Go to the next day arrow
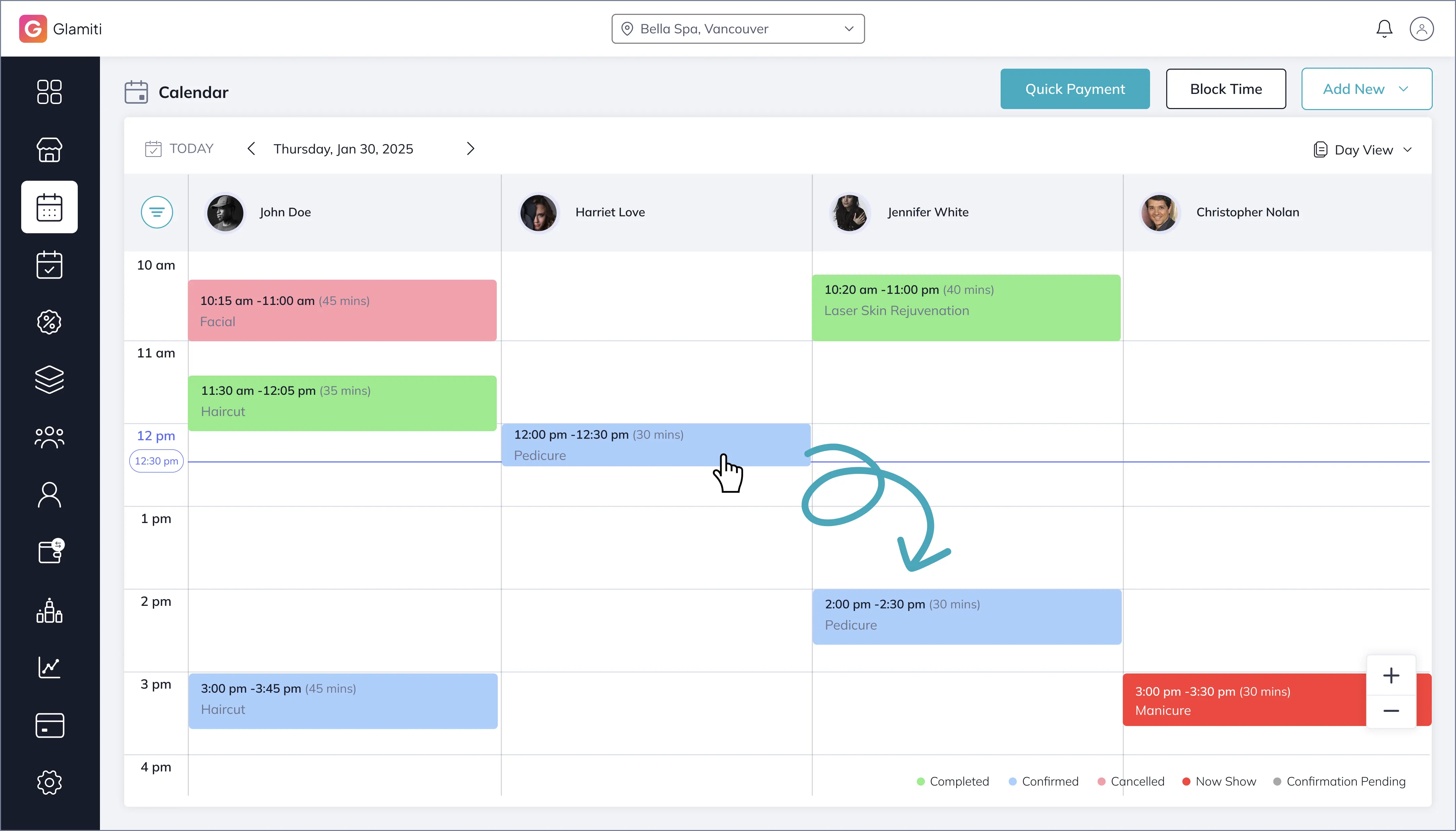 [470, 149]
